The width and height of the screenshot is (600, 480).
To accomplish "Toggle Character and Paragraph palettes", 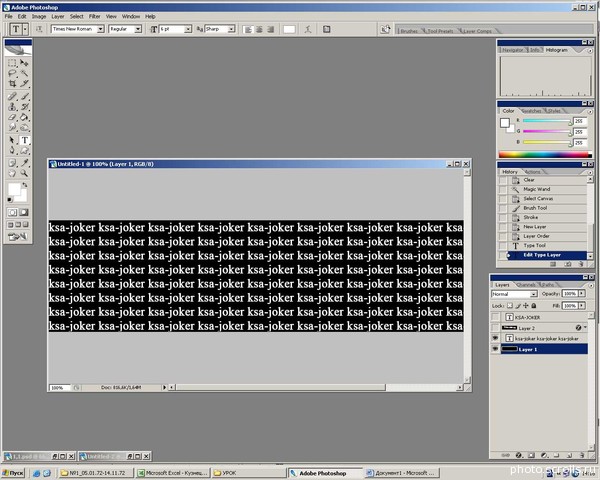I will pos(326,29).
